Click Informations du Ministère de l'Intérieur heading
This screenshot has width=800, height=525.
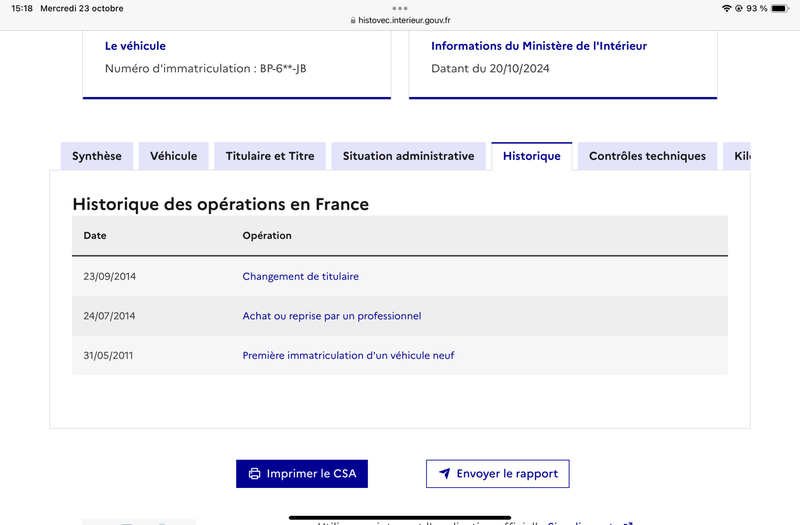point(539,46)
